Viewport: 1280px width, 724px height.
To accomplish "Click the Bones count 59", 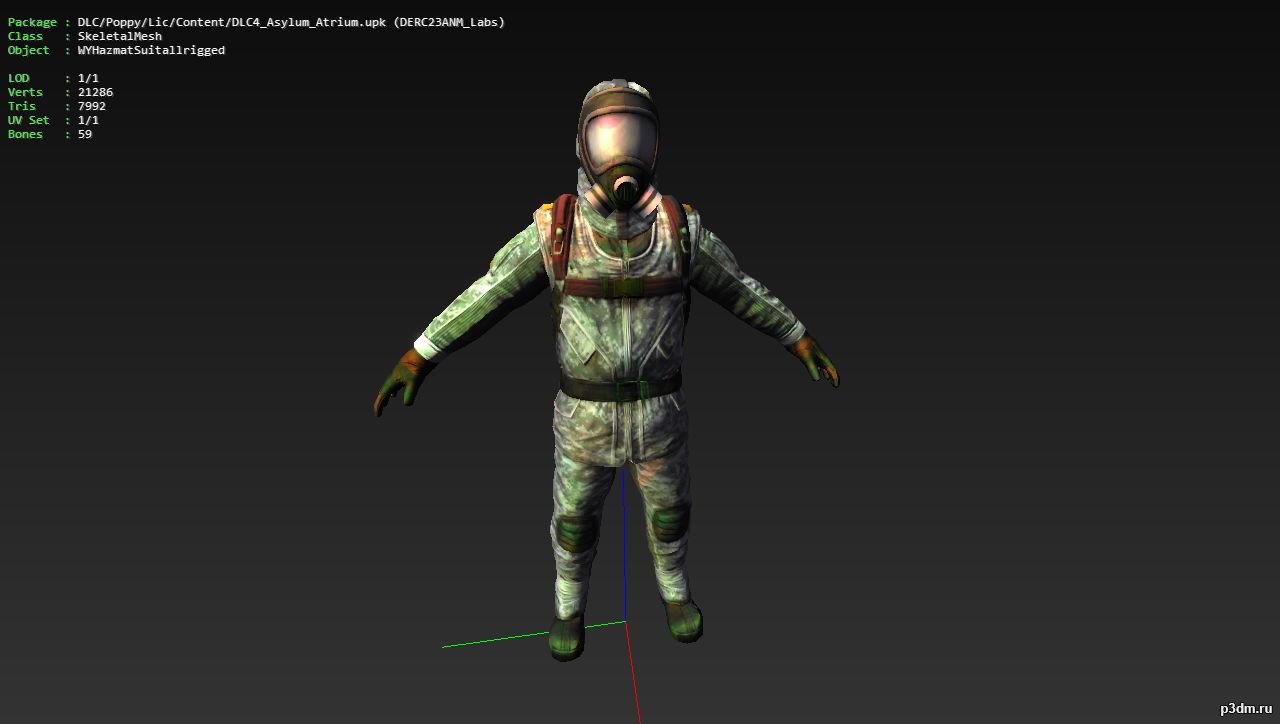I will click(85, 134).
